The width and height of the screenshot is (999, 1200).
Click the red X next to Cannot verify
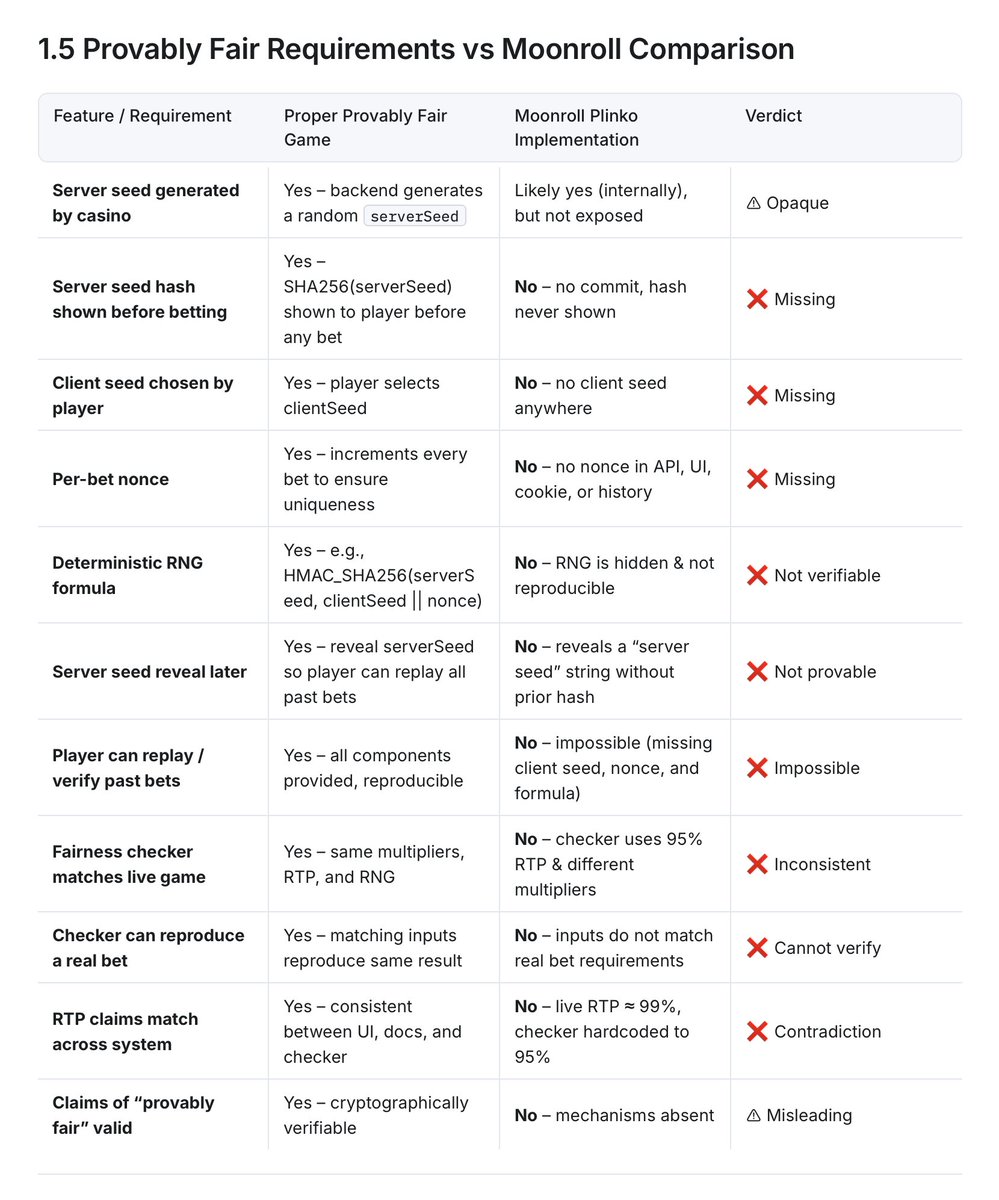[757, 947]
